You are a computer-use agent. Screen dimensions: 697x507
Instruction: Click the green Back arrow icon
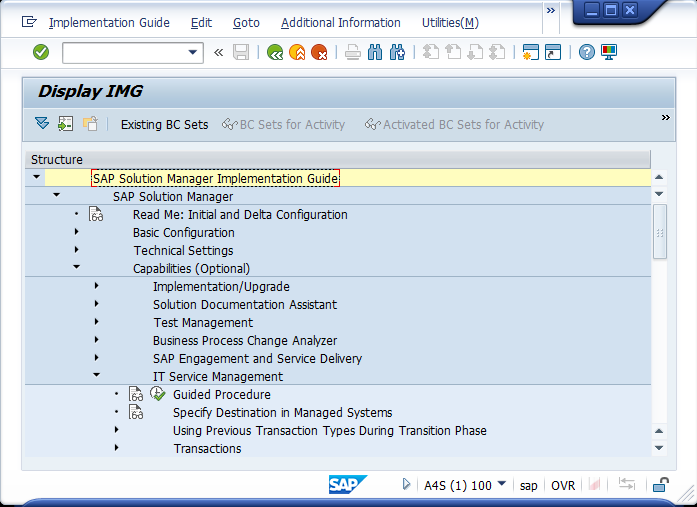[x=275, y=52]
